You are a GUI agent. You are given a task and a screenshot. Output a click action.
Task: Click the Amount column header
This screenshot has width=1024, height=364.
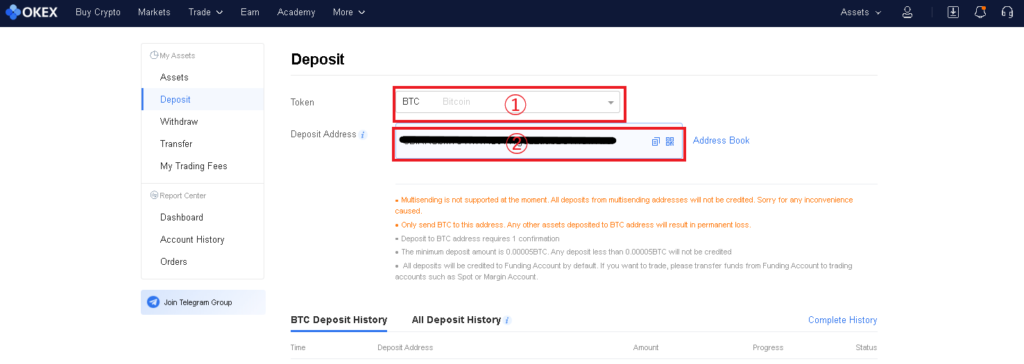tap(645, 348)
